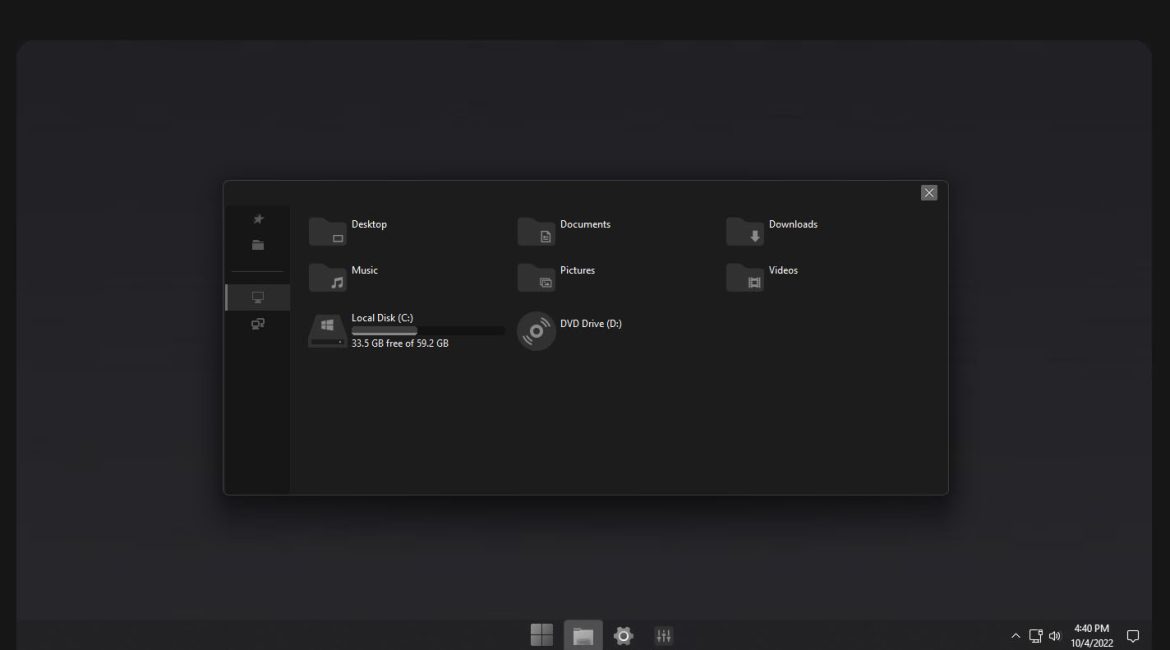Open the Desktop folder

[x=327, y=231]
